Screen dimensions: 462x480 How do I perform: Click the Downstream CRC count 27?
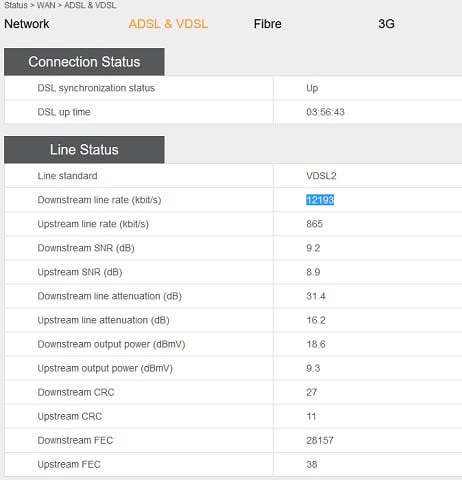[x=312, y=392]
